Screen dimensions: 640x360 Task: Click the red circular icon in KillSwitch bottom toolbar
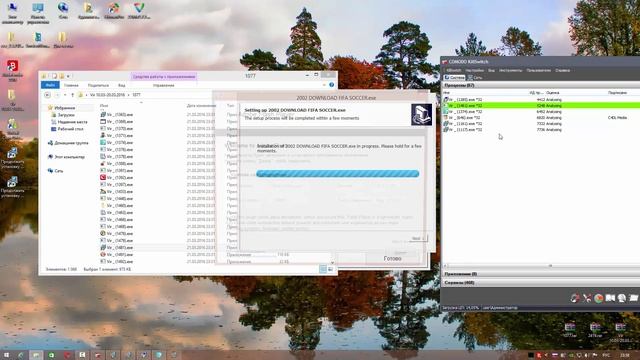tap(575, 298)
